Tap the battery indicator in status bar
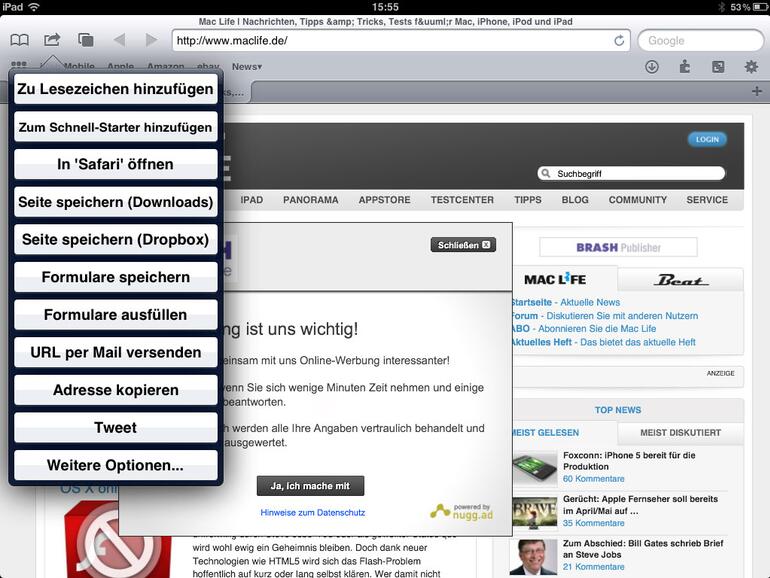The image size is (770, 578). 759,7
